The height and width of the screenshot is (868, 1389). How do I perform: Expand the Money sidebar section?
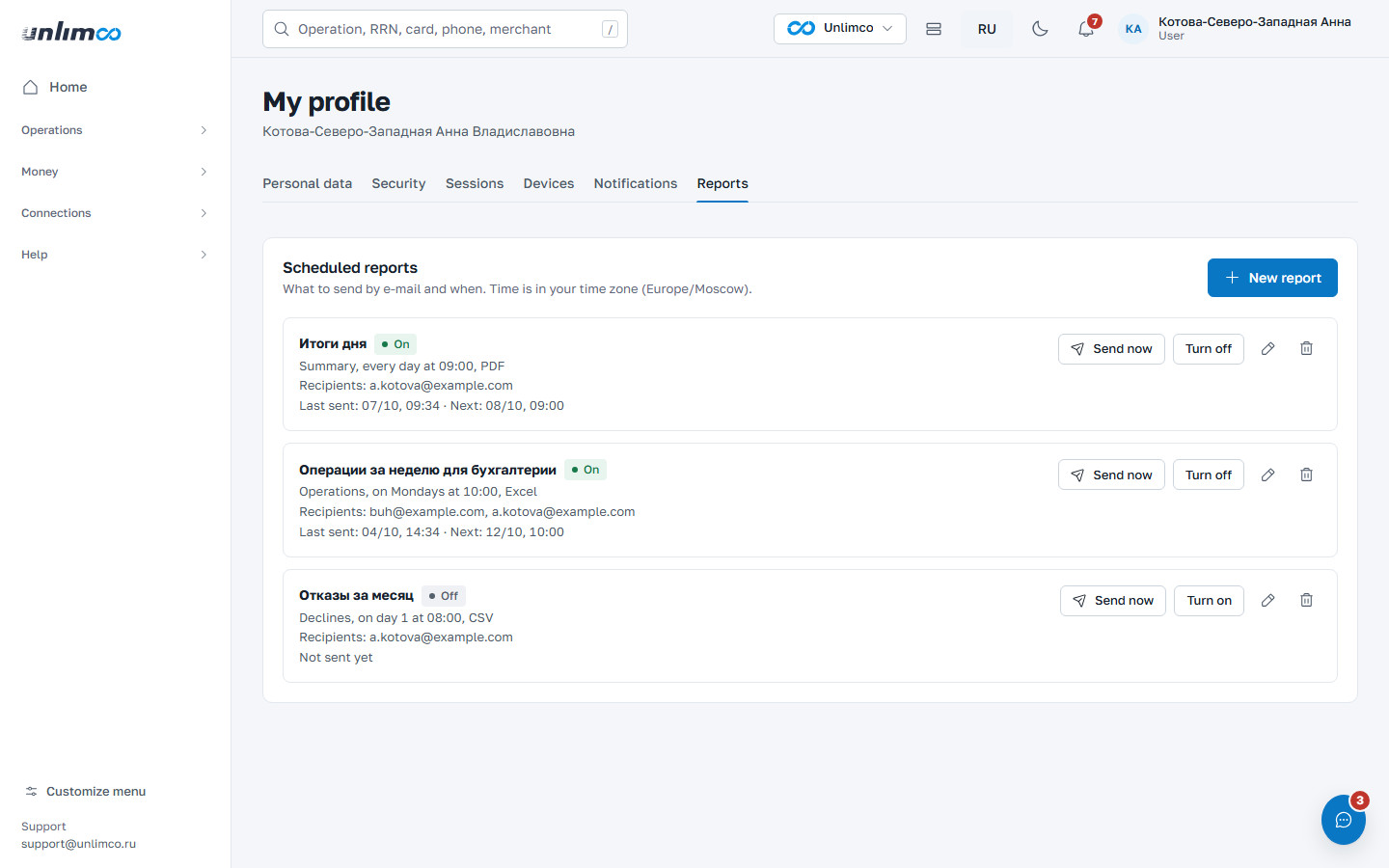click(115, 172)
